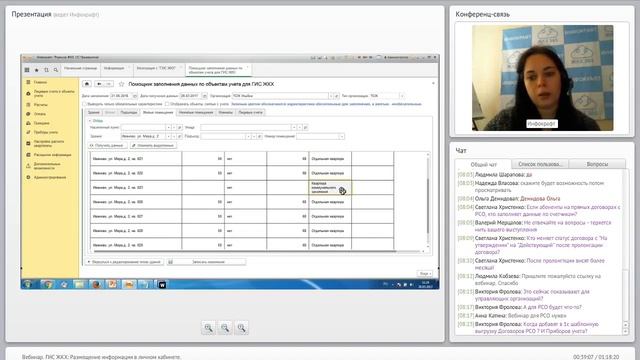Open the Подъезды tab
Viewport: 640px width, 360px height.
coord(129,112)
